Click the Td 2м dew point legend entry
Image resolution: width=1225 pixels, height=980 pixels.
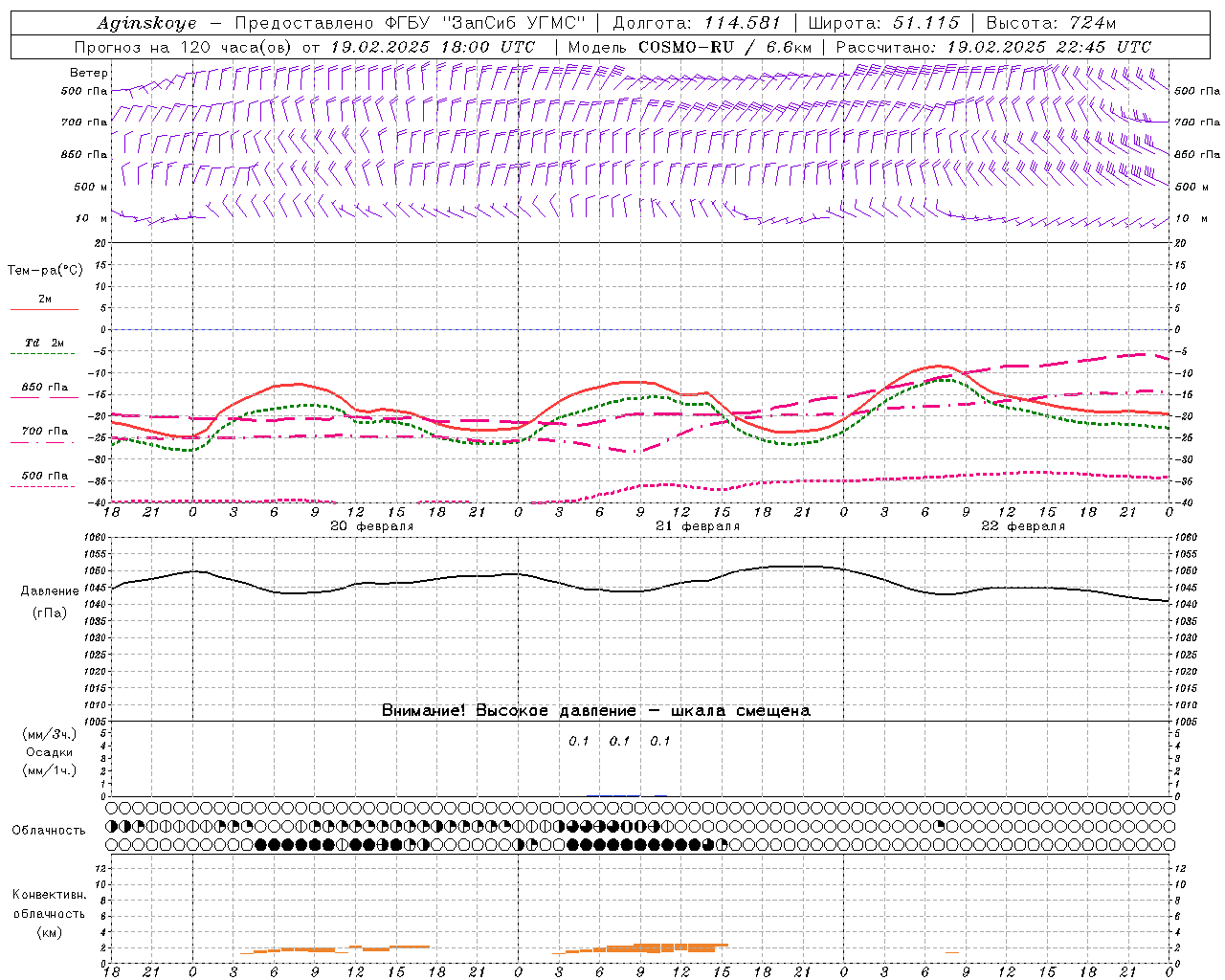(x=44, y=343)
